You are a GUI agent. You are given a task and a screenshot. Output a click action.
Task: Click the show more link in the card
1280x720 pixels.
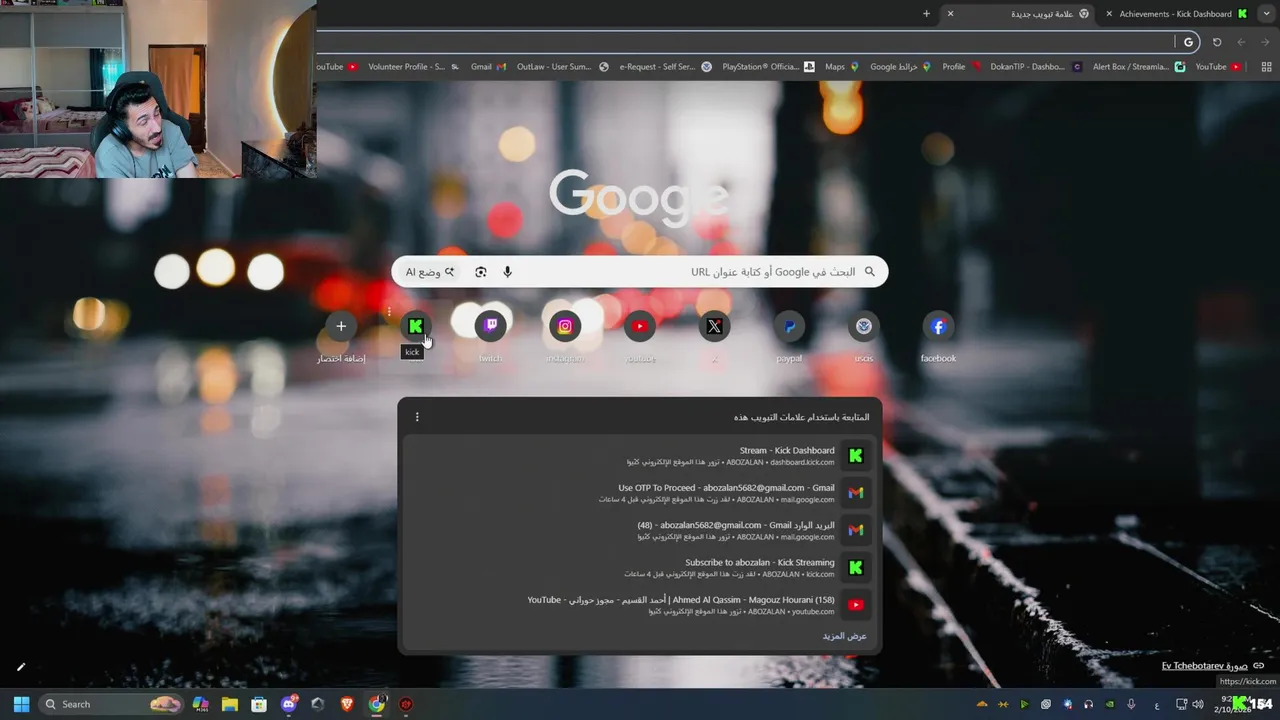(844, 636)
